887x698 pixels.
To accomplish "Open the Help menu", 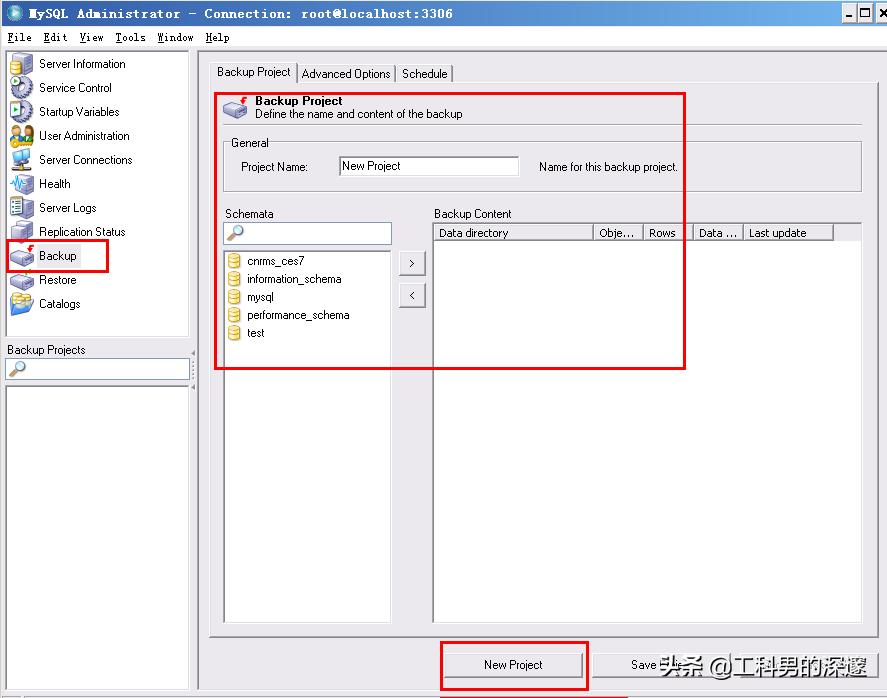I will tap(217, 37).
